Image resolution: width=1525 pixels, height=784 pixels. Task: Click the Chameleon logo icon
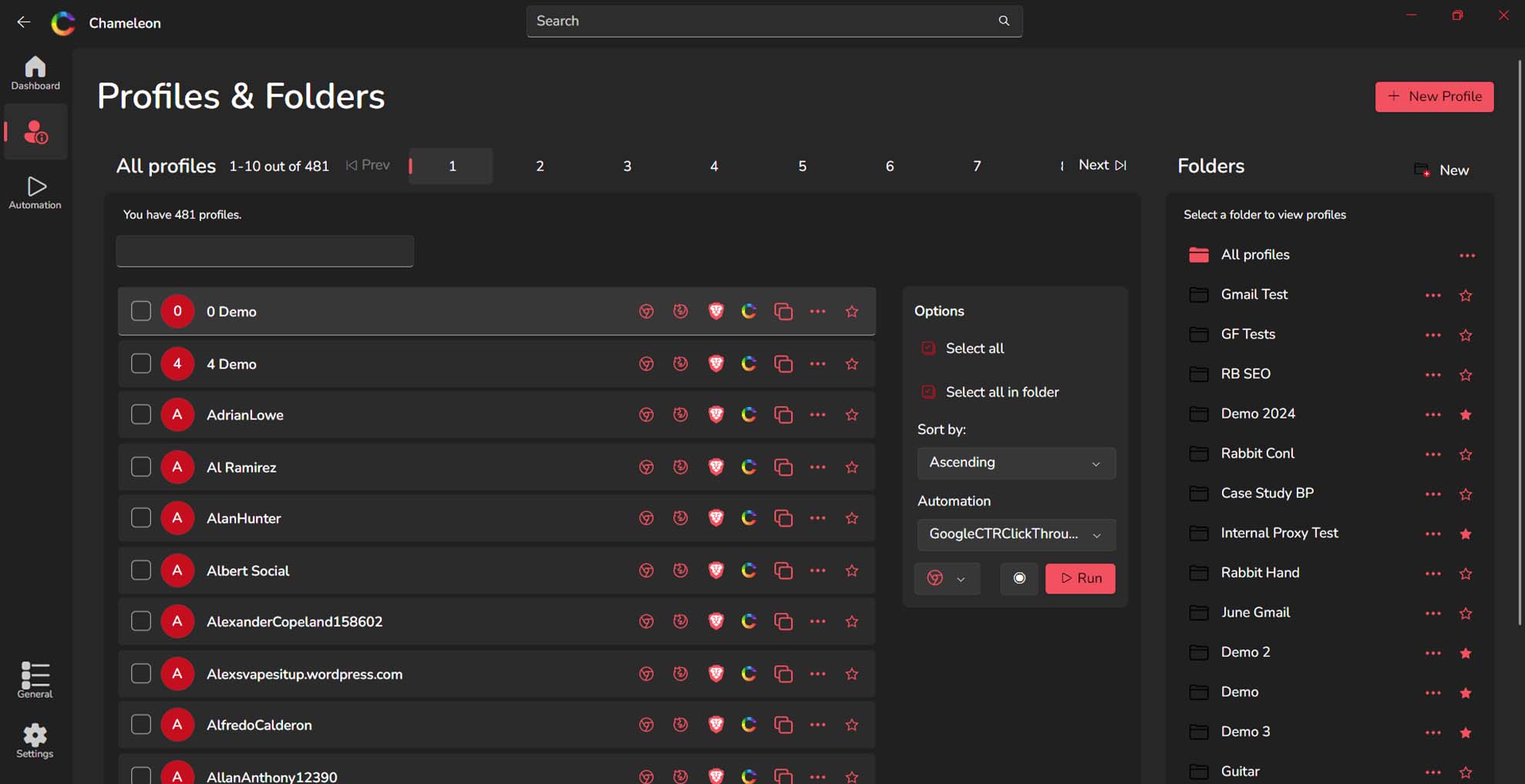(x=63, y=23)
